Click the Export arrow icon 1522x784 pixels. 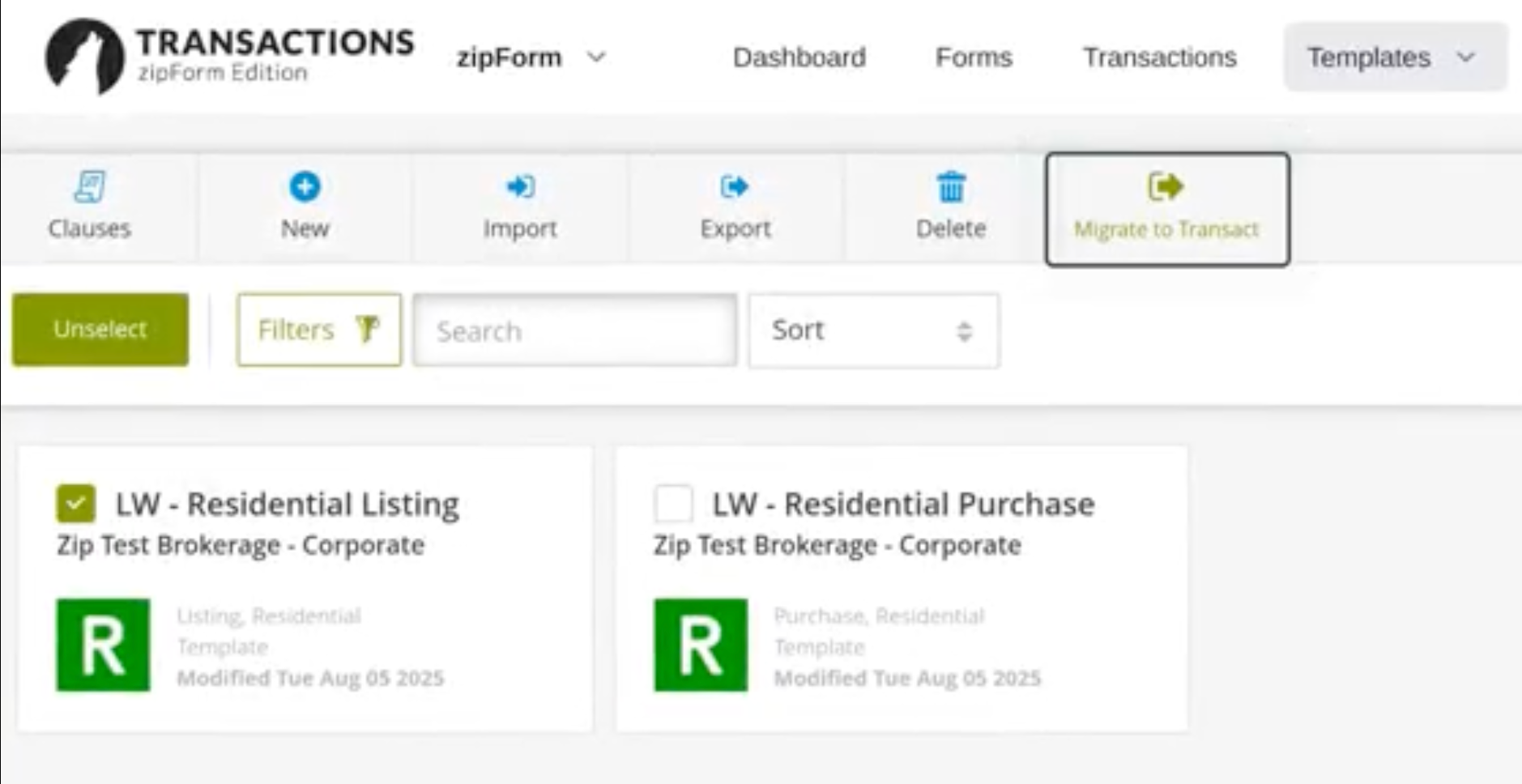[x=735, y=187]
